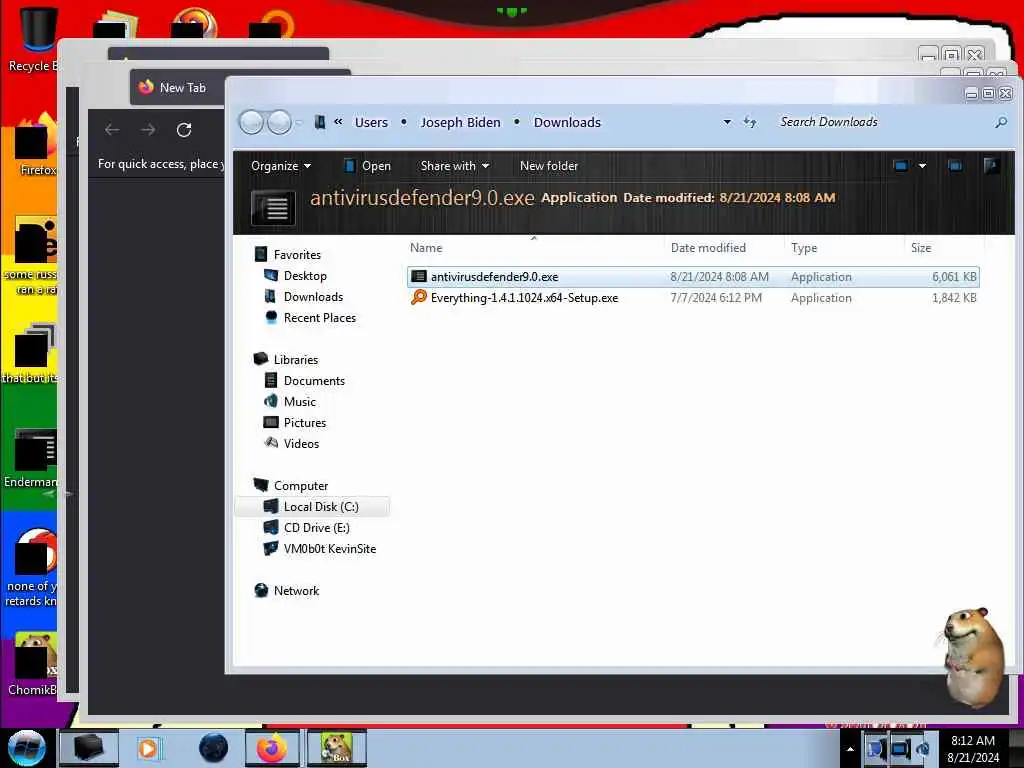Screen dimensions: 1024x768
Task: Click the Joseph Biden breadcrumb segment
Action: [x=460, y=122]
